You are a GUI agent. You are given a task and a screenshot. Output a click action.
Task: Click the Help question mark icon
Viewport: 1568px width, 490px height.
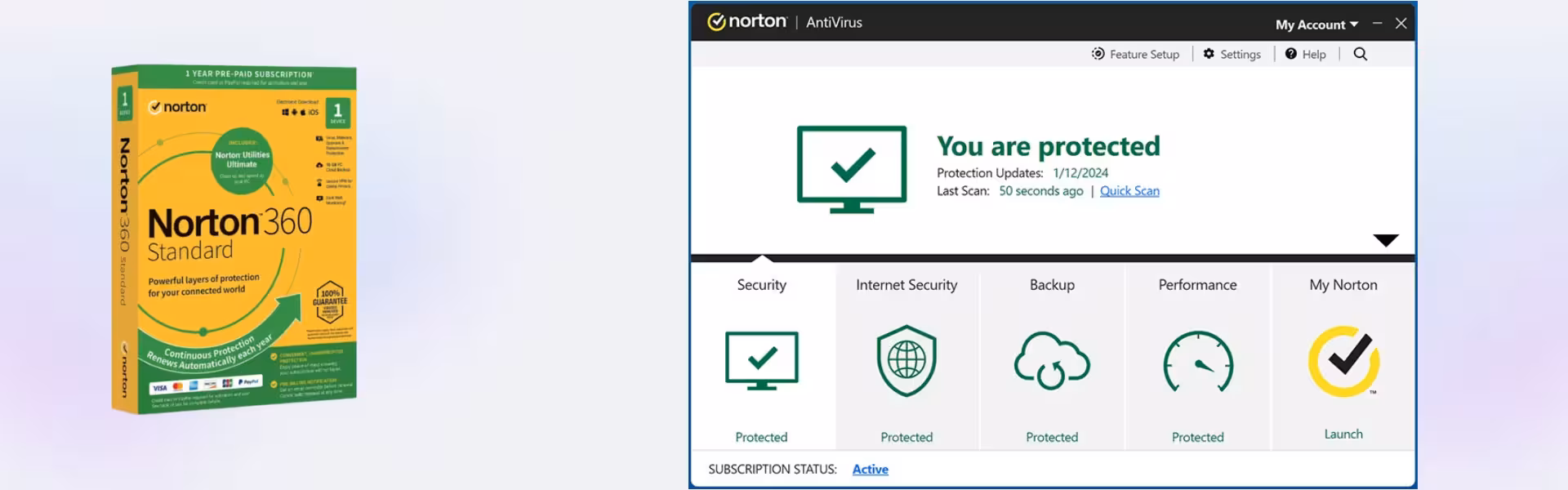[1291, 54]
